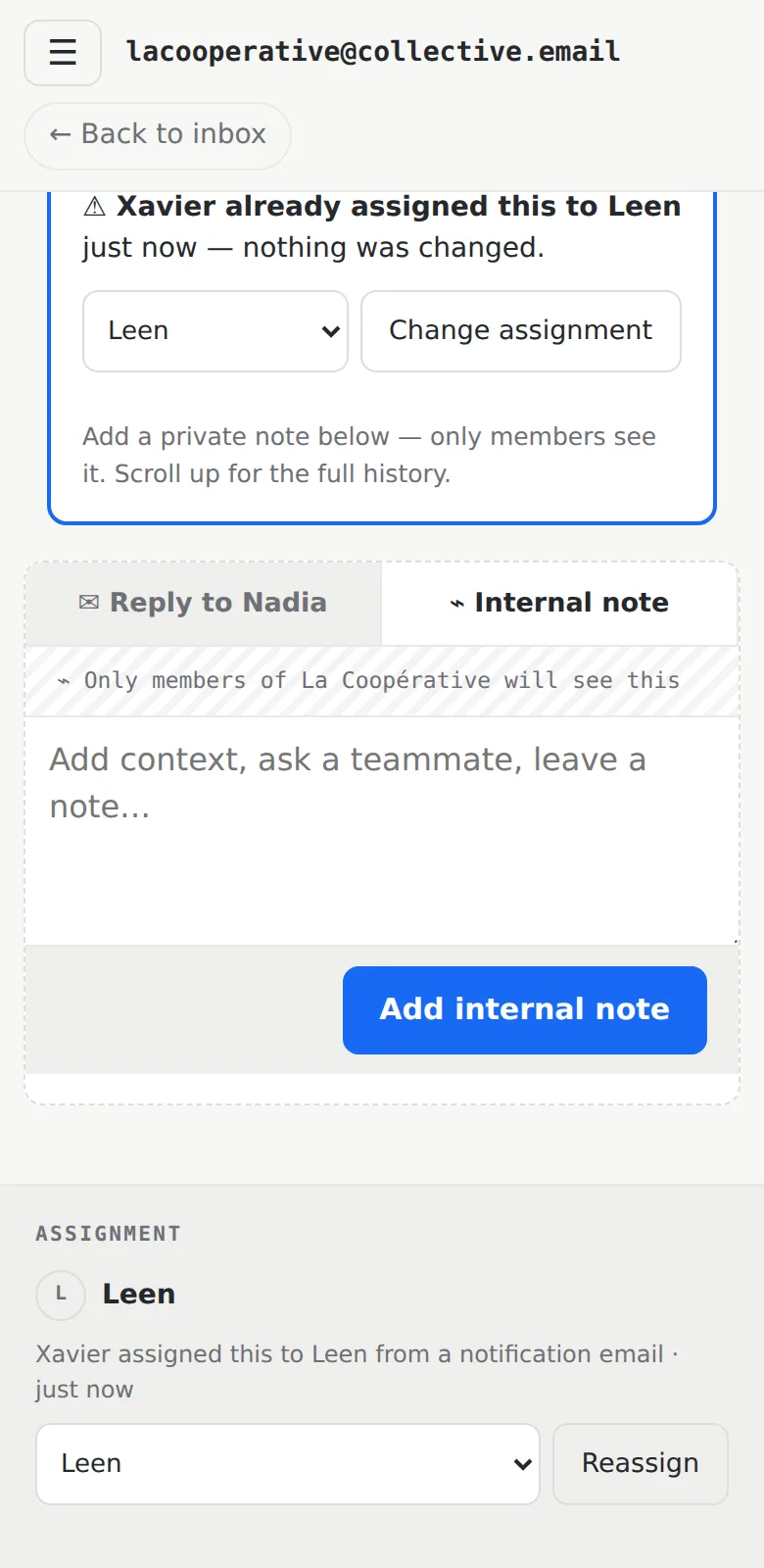Screen dimensions: 764x1568
Task: Open the hamburger menu
Action: tap(63, 52)
